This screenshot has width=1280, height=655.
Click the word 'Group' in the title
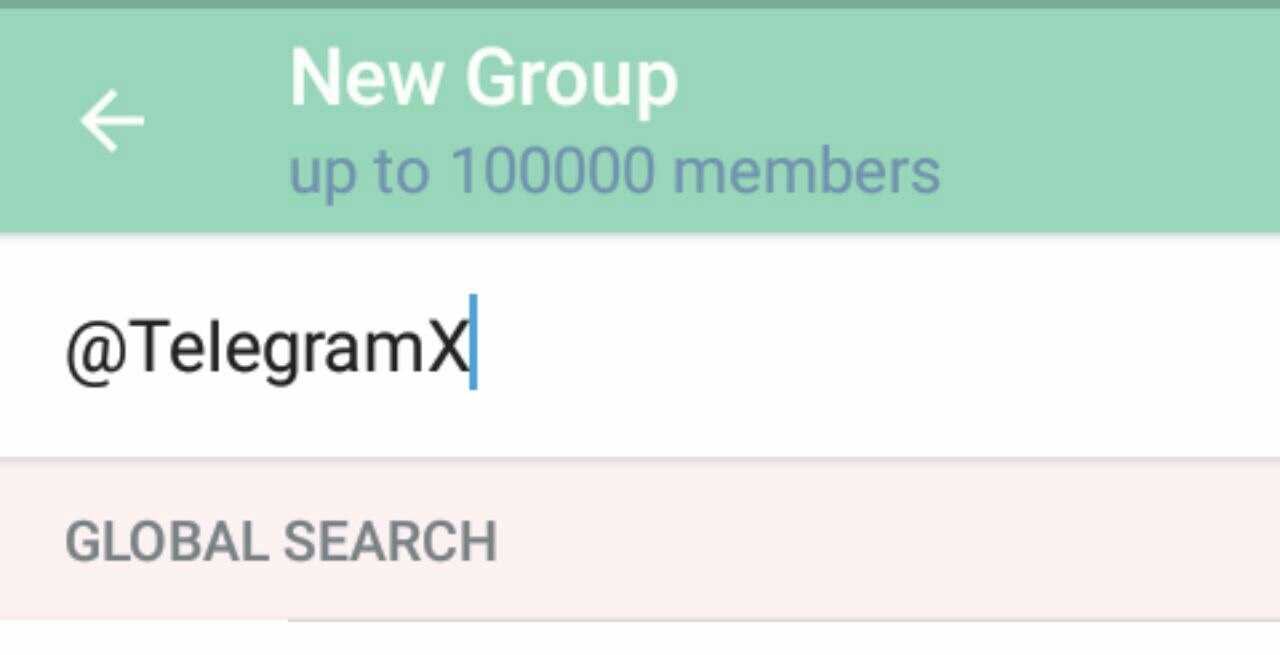[571, 80]
